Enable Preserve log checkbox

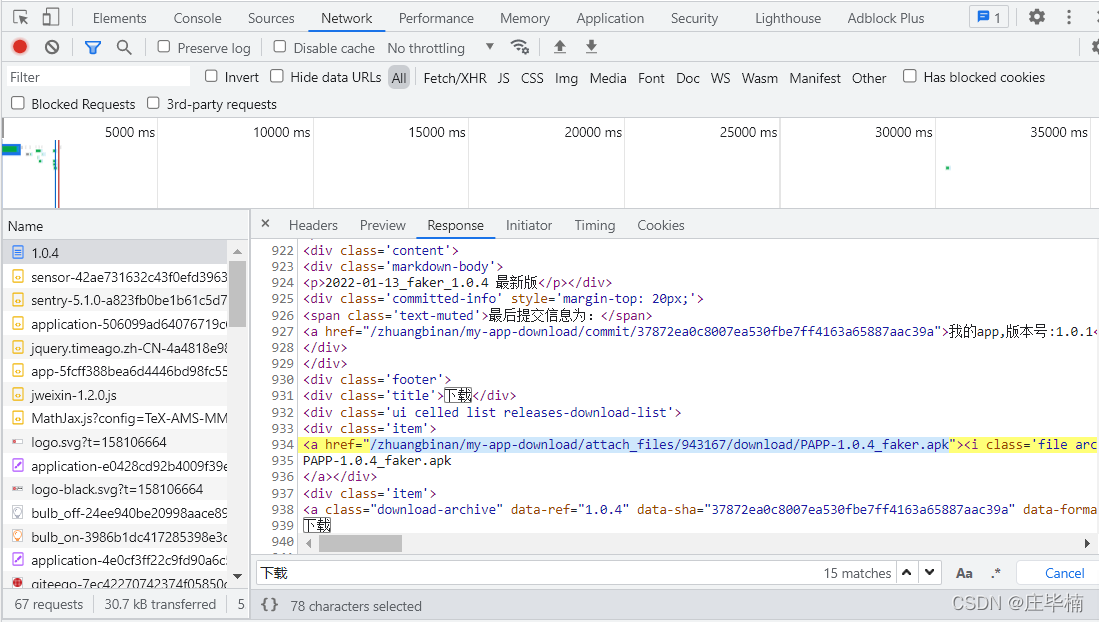point(164,46)
